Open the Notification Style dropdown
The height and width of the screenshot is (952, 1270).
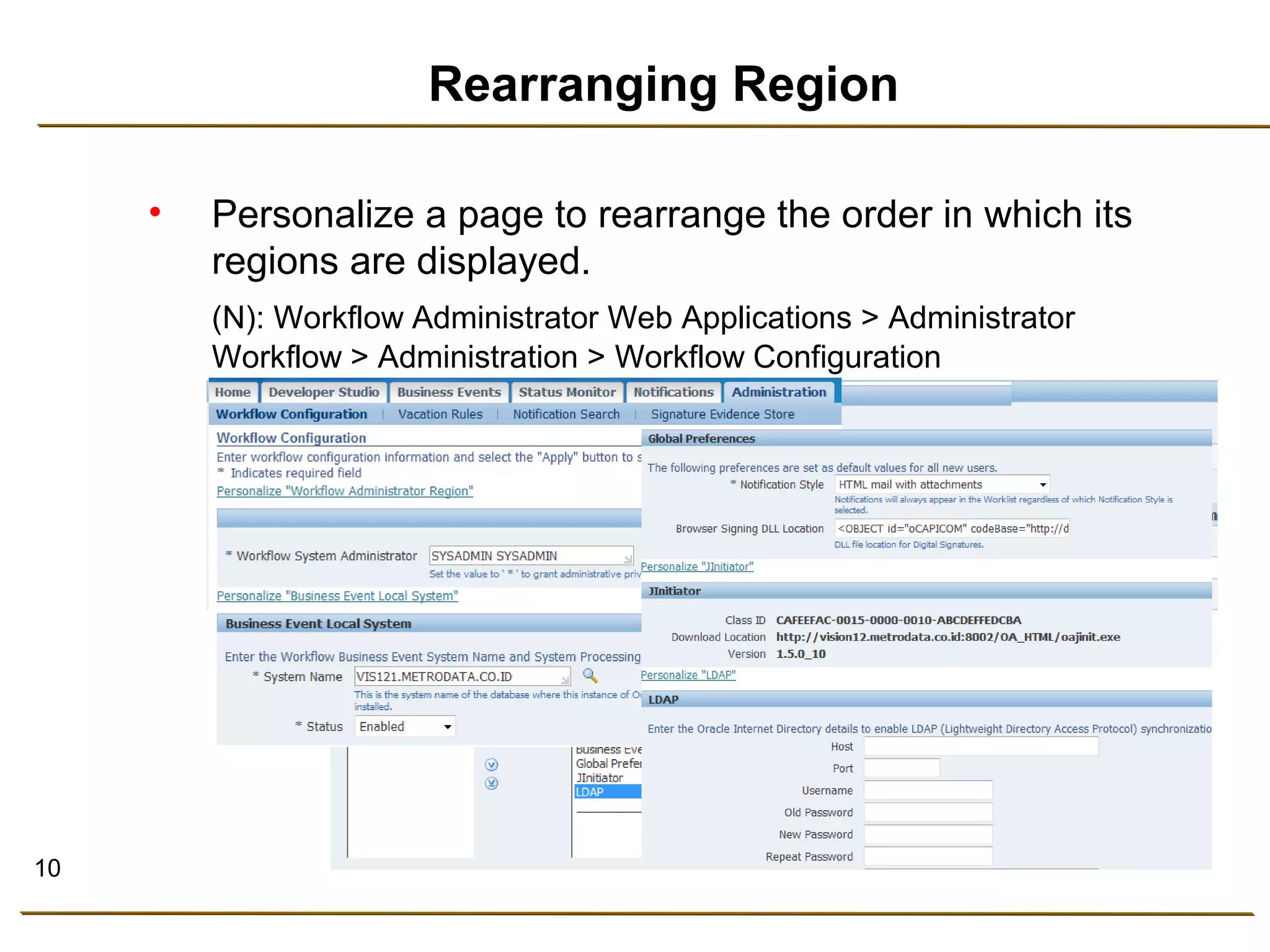tap(943, 485)
